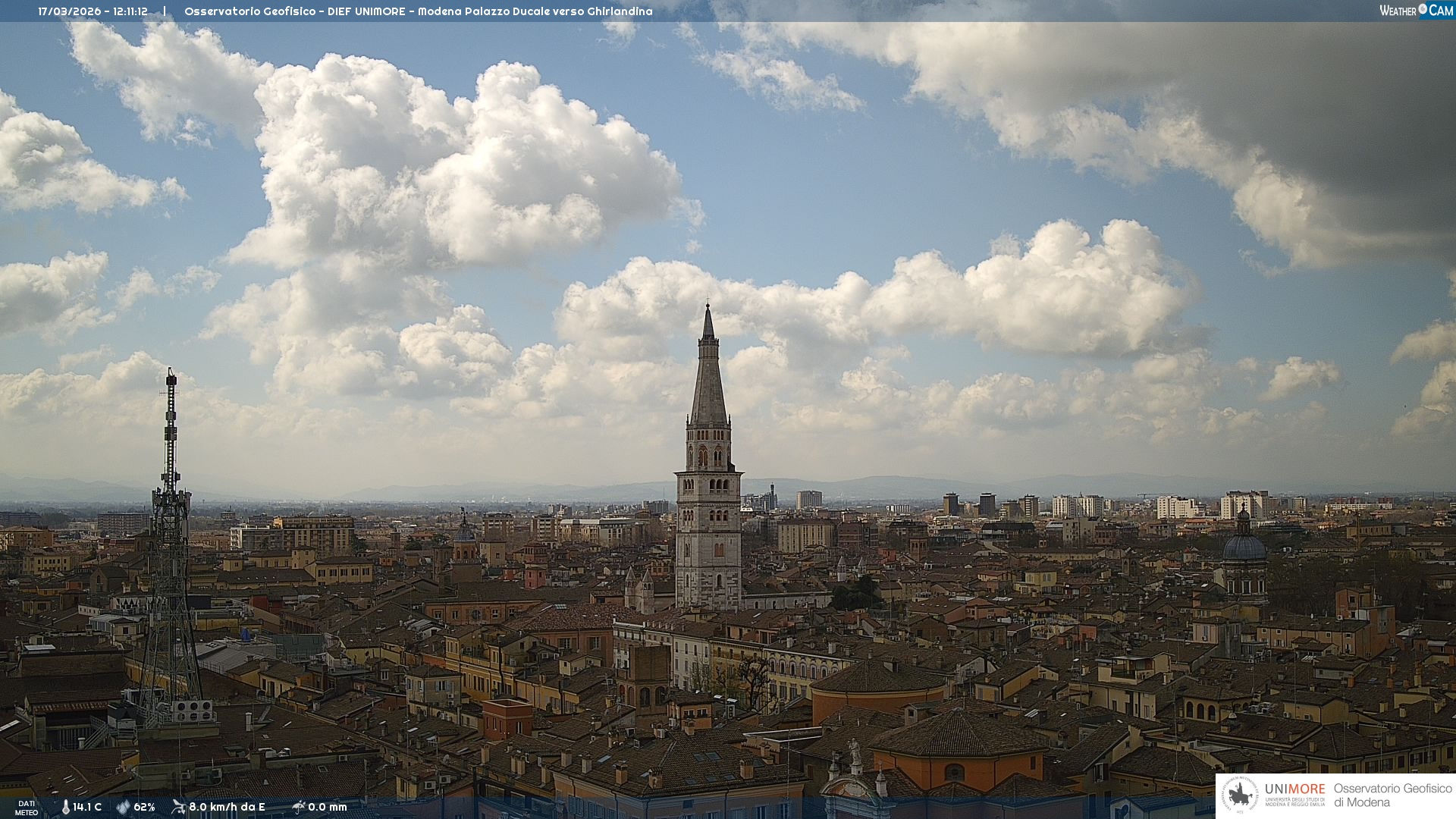Viewport: 1456px width, 819px height.
Task: Click the thermometer temperature icon
Action: [x=66, y=807]
